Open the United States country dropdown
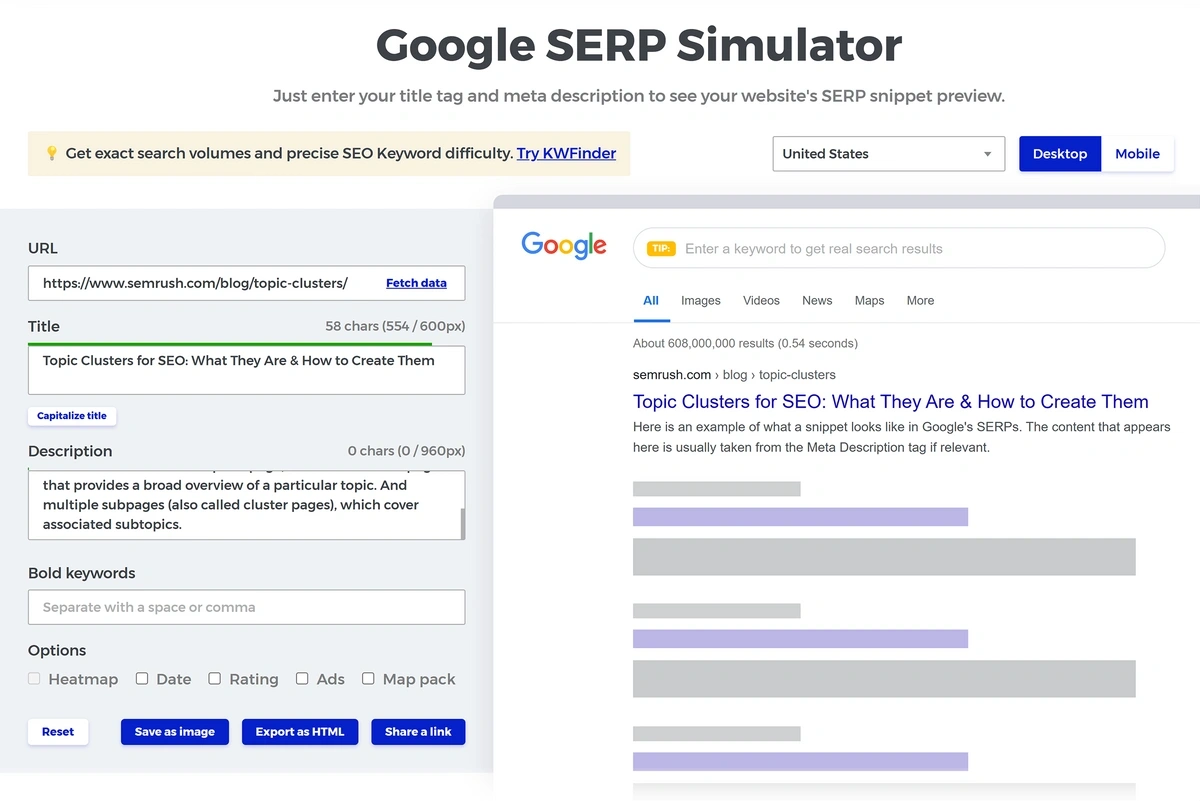The width and height of the screenshot is (1200, 801). coord(889,154)
